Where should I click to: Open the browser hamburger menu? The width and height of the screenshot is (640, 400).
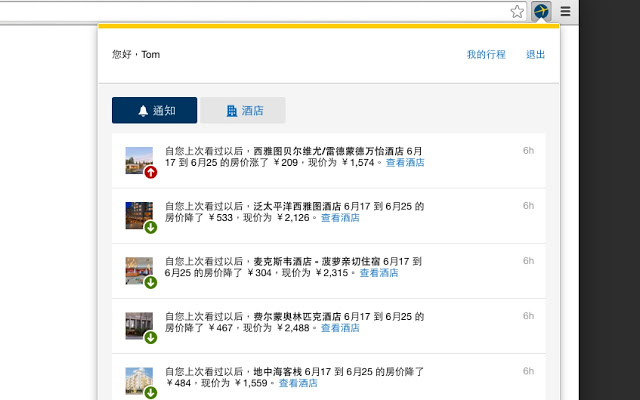coord(565,11)
